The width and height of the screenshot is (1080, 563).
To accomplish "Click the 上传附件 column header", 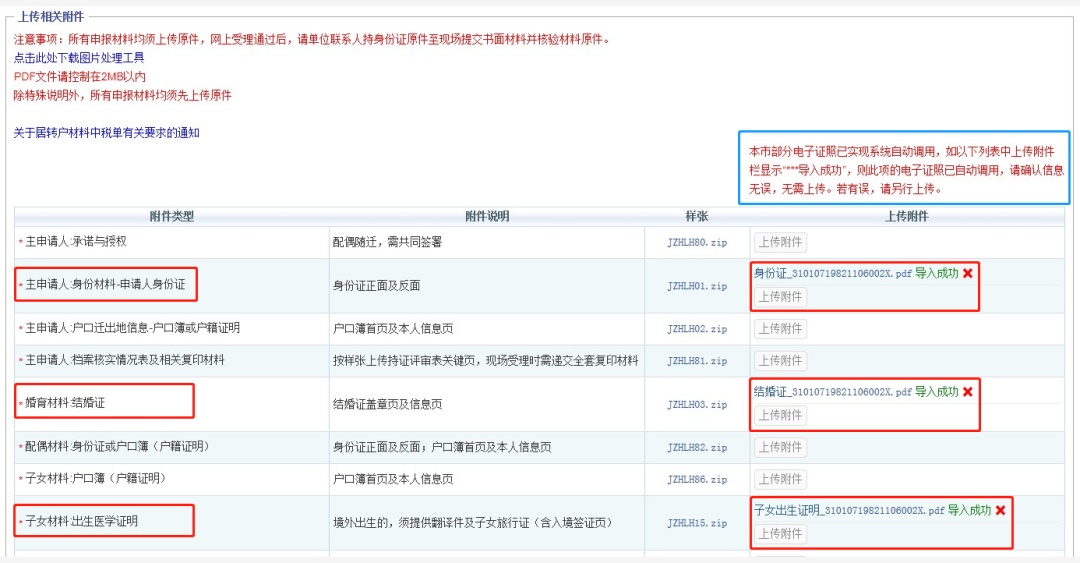I will (906, 216).
